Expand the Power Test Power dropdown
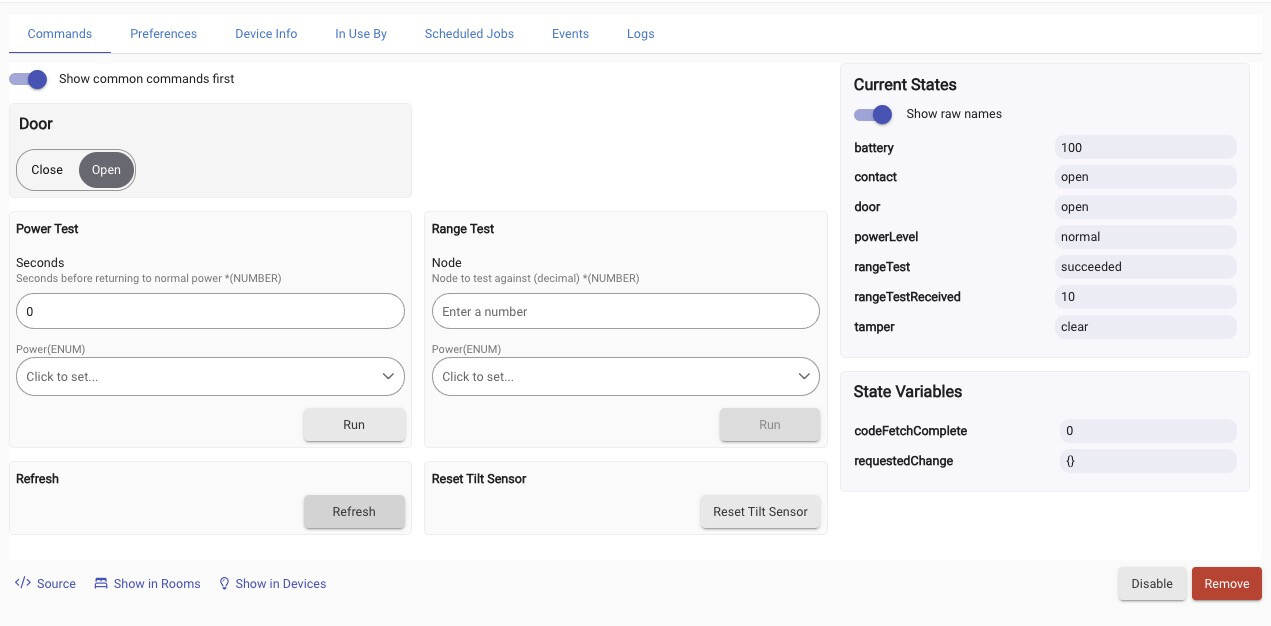 (x=210, y=377)
